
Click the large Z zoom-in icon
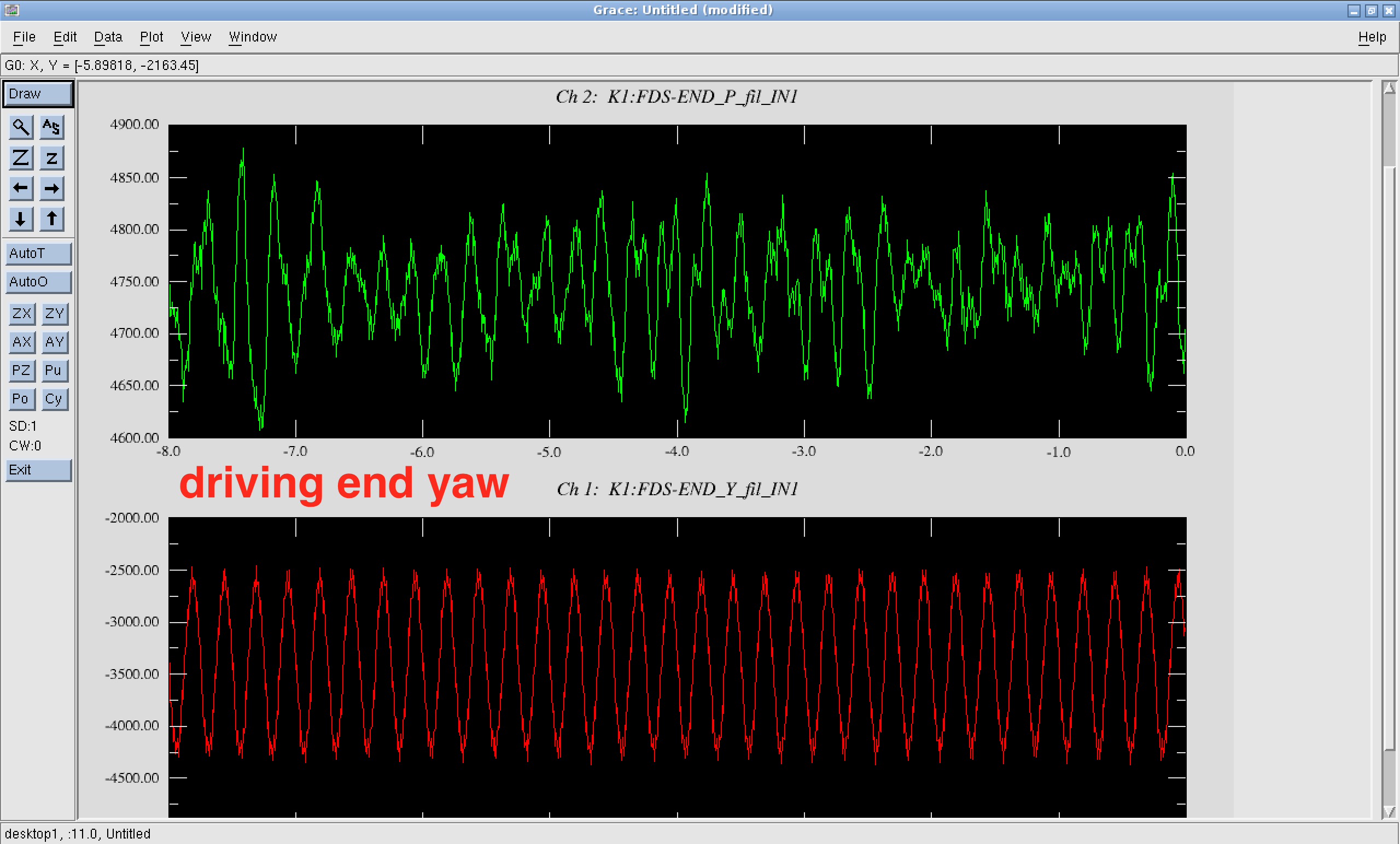pos(21,158)
